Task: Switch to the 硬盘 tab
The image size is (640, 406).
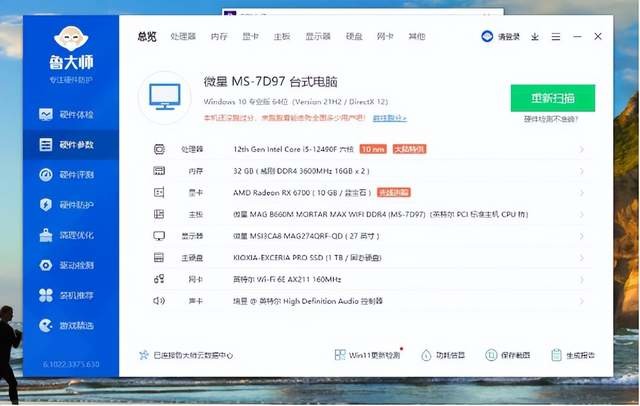Action: point(354,37)
